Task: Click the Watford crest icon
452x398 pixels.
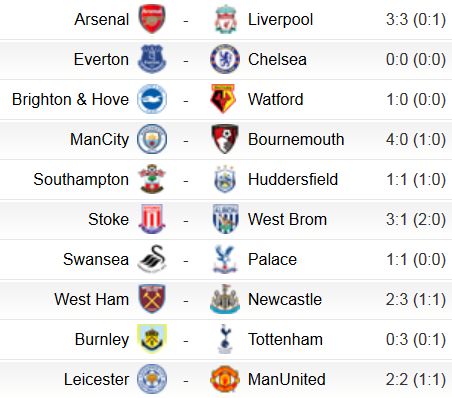Action: (x=224, y=99)
